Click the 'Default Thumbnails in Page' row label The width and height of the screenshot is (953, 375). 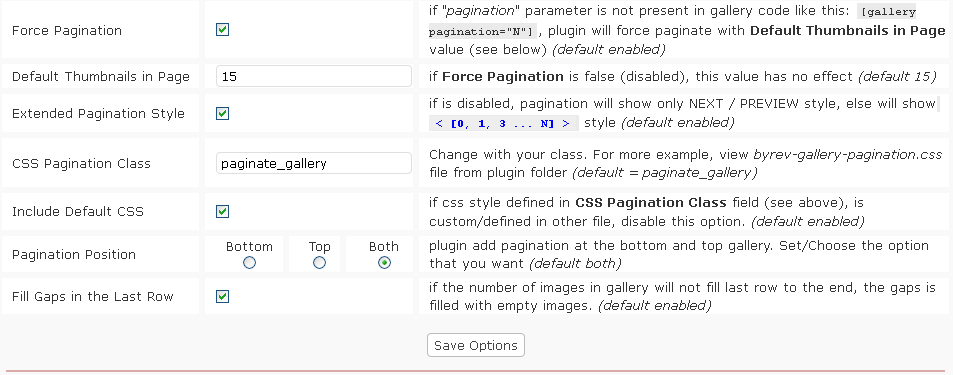101,77
